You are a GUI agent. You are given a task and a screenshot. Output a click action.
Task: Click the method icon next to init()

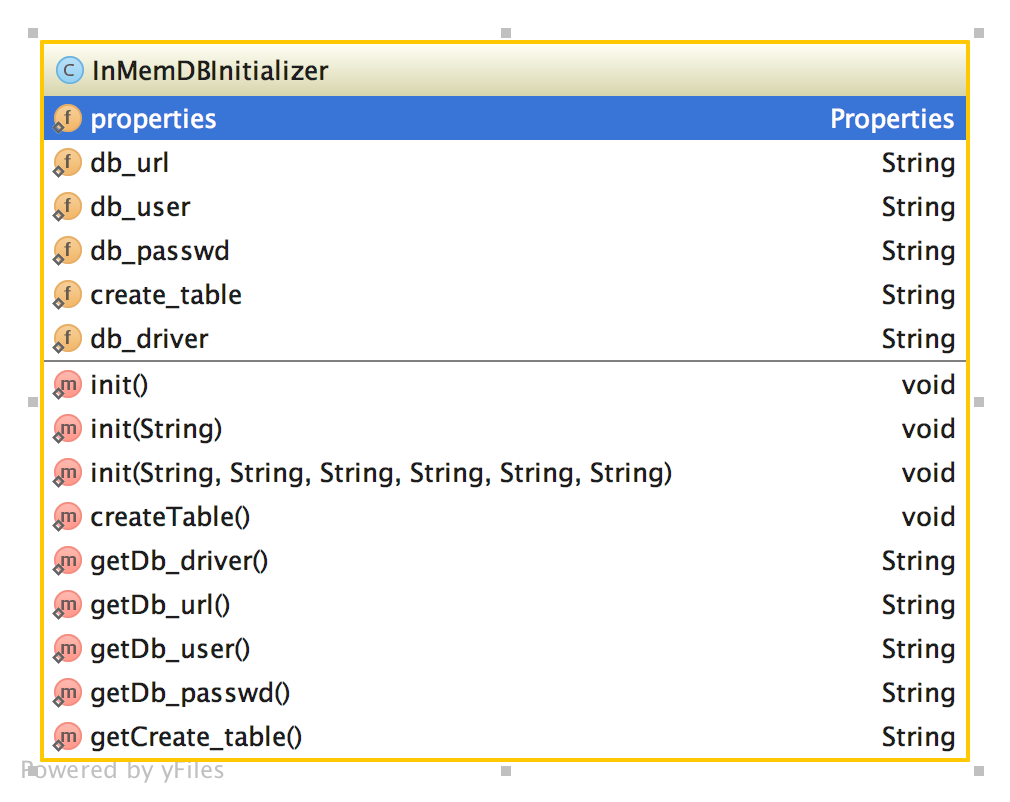pyautogui.click(x=67, y=385)
